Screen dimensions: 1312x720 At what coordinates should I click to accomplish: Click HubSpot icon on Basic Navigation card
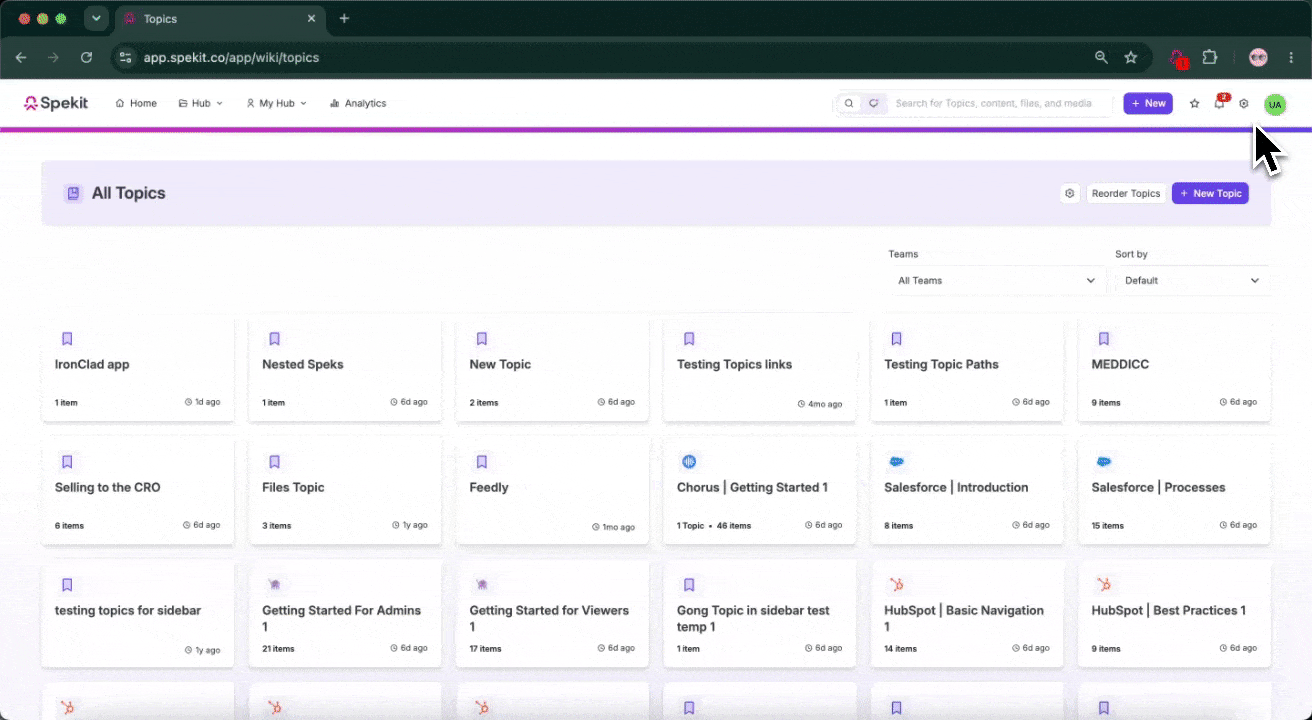pyautogui.click(x=896, y=584)
